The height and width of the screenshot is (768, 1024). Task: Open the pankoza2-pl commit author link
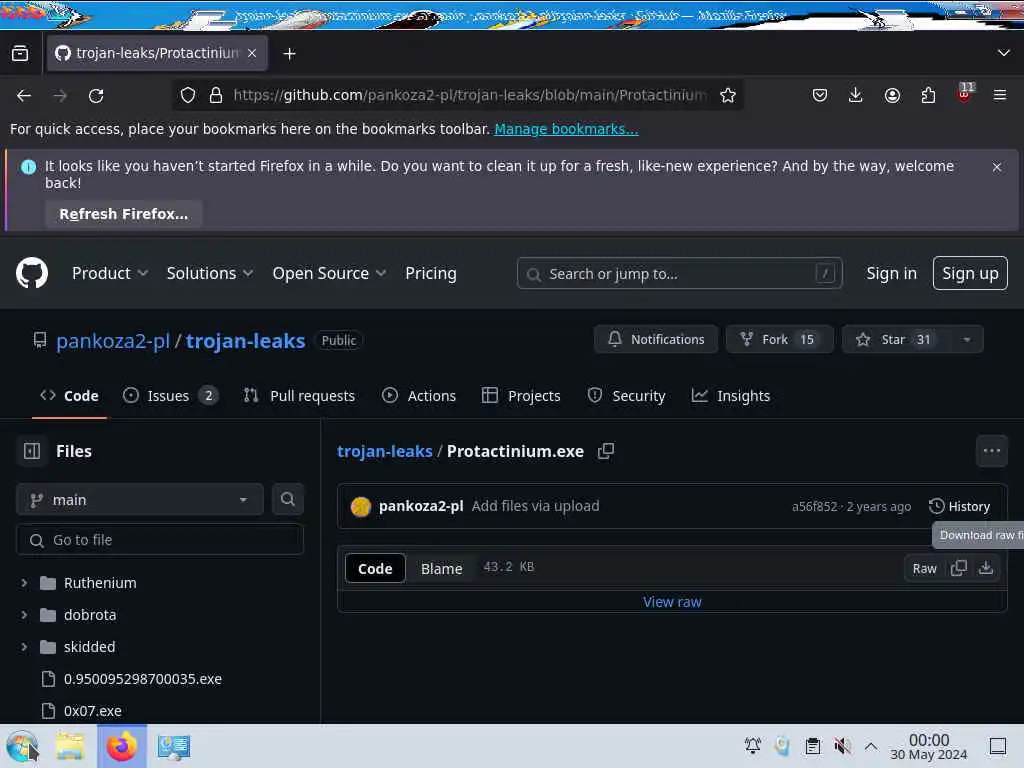point(421,506)
